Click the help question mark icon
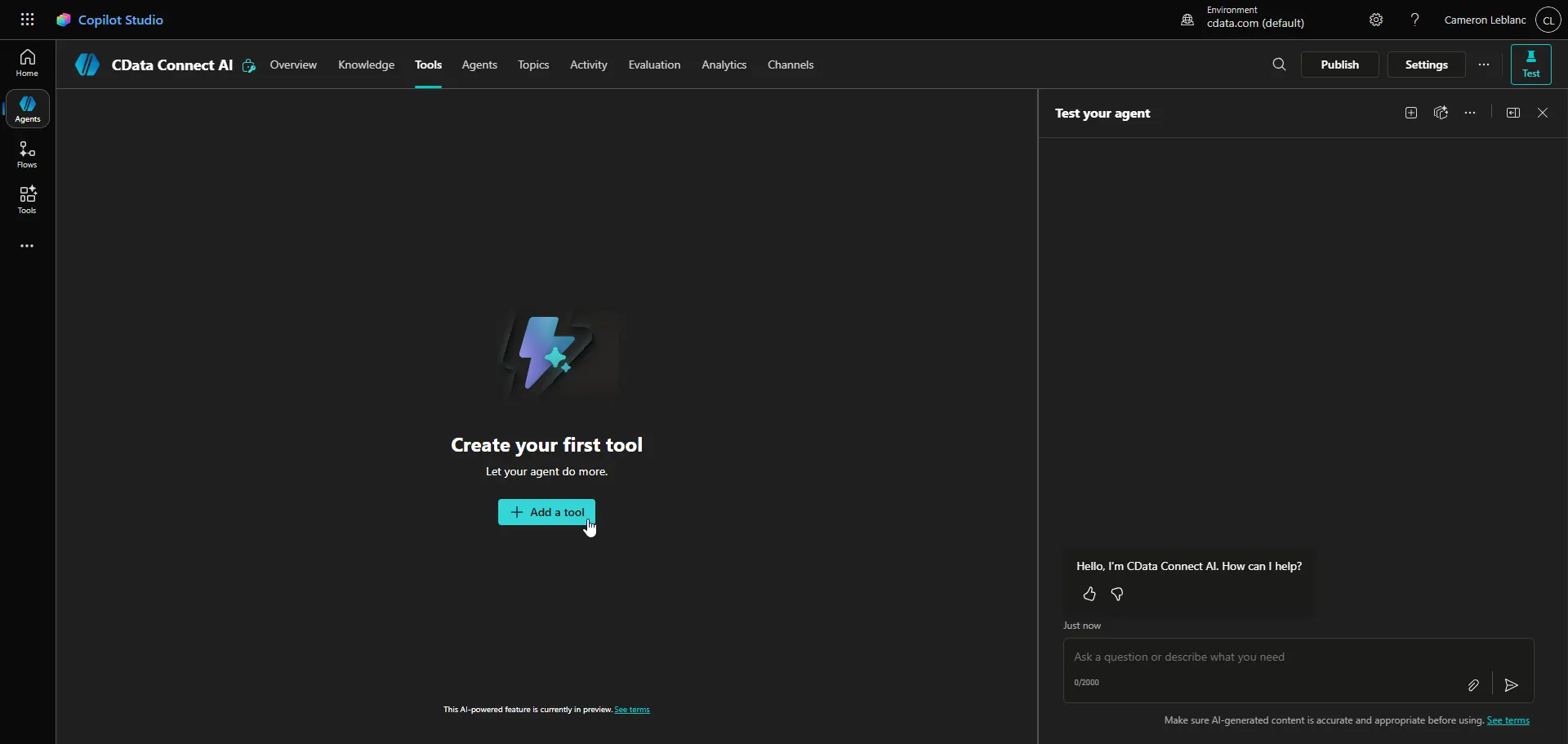Screen dimensions: 1568x744 tap(1415, 20)
